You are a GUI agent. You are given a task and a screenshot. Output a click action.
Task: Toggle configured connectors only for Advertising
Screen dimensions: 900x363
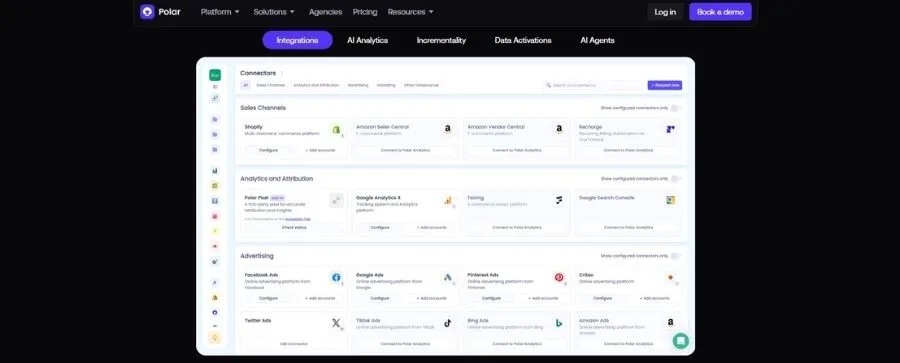(676, 256)
